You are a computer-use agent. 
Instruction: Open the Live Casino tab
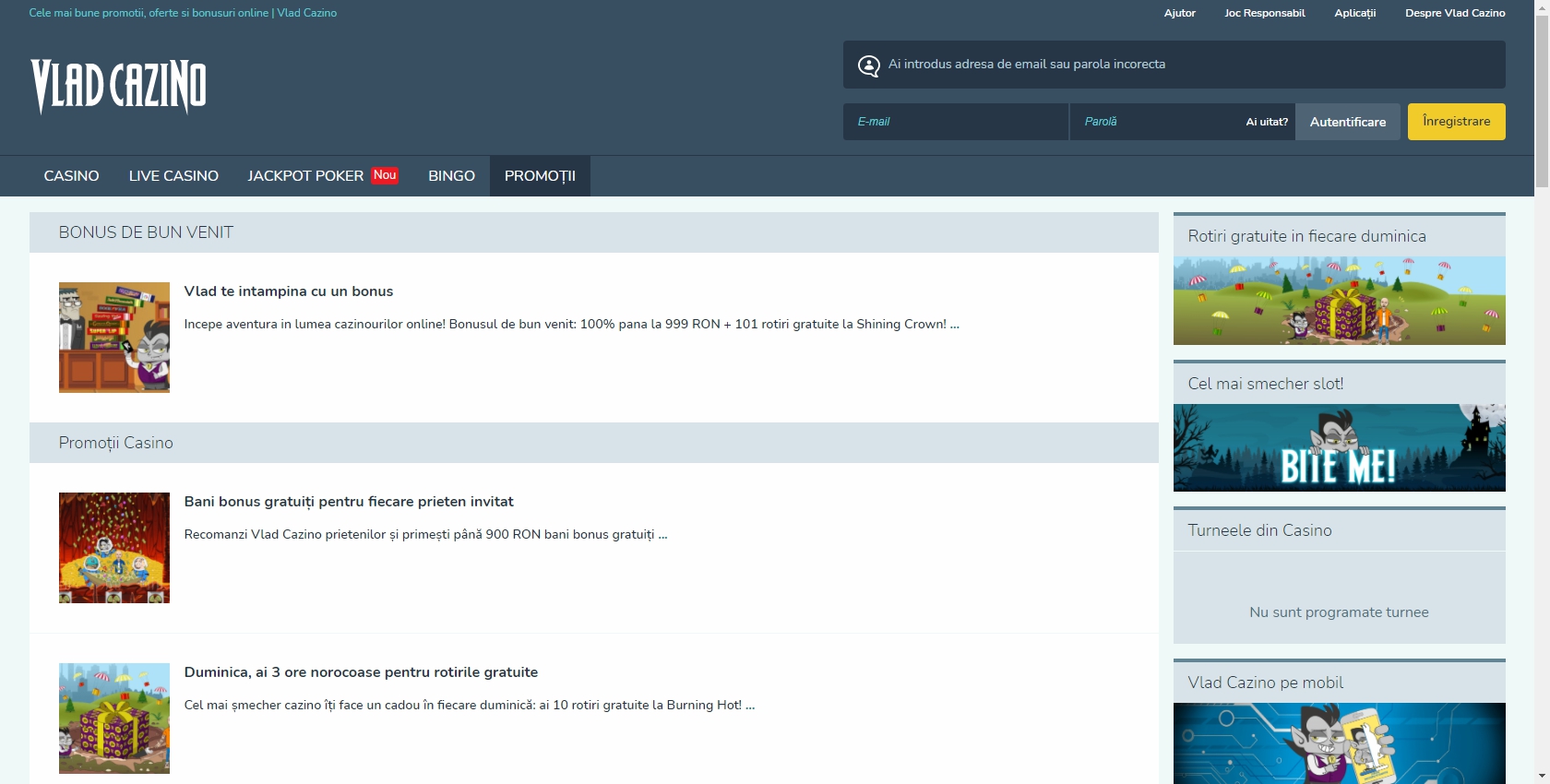(x=173, y=176)
